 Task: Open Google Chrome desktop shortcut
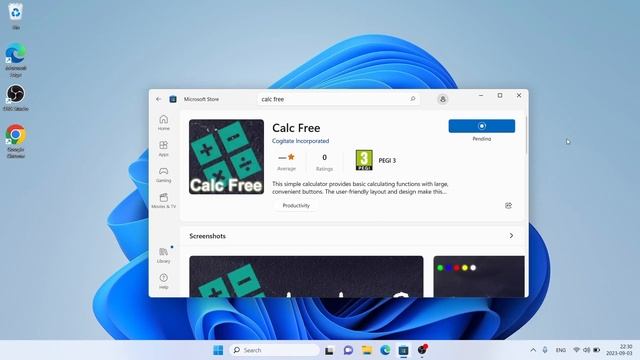[x=16, y=141]
